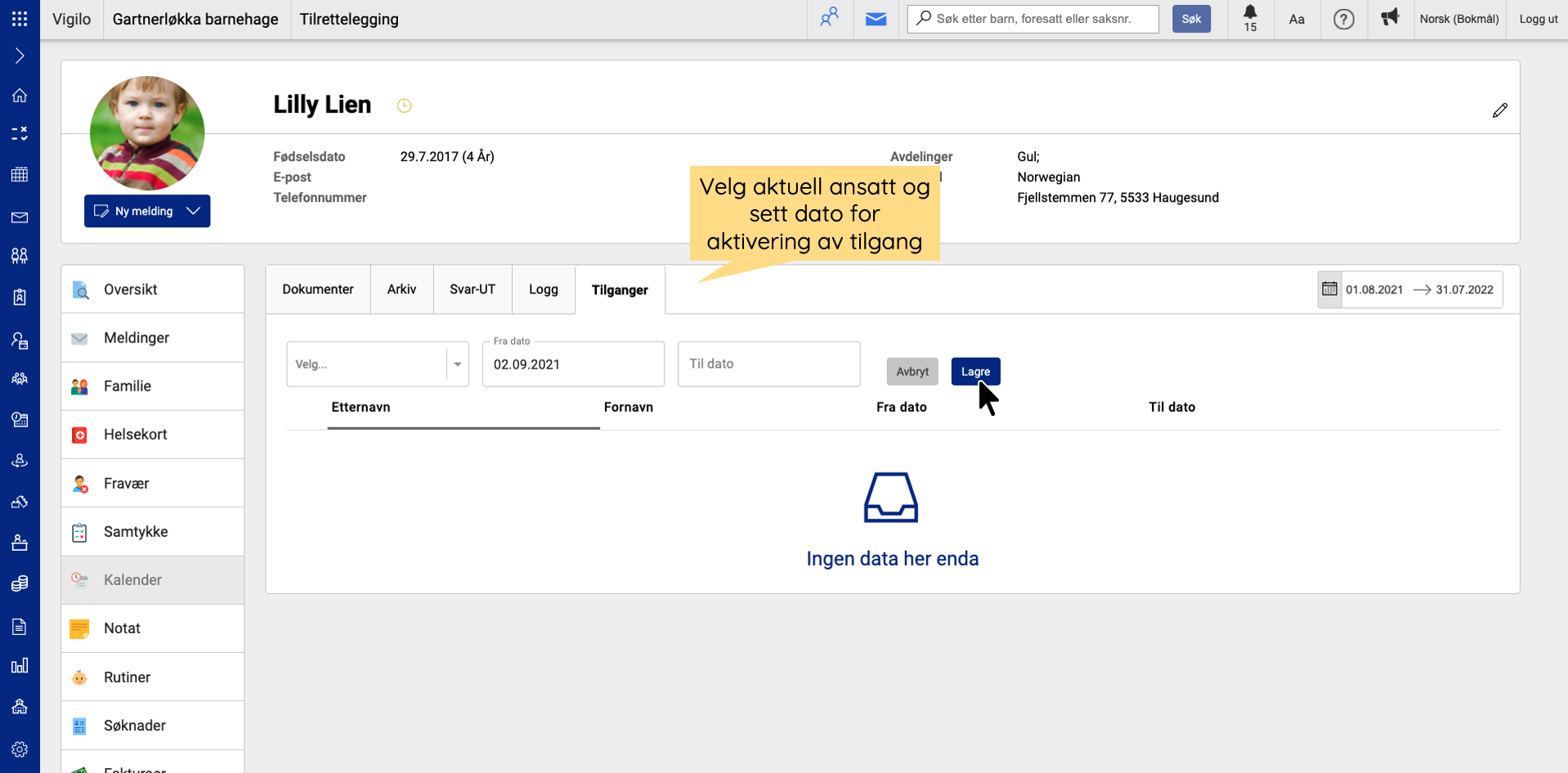Click the Avbryt button
Viewport: 1568px width, 773px height.
(x=912, y=371)
